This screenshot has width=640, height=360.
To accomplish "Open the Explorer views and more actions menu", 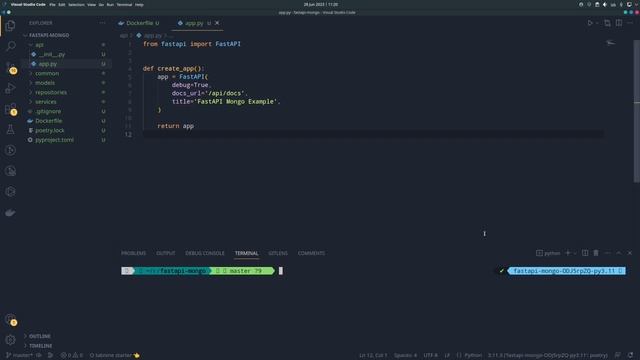I will [x=102, y=23].
